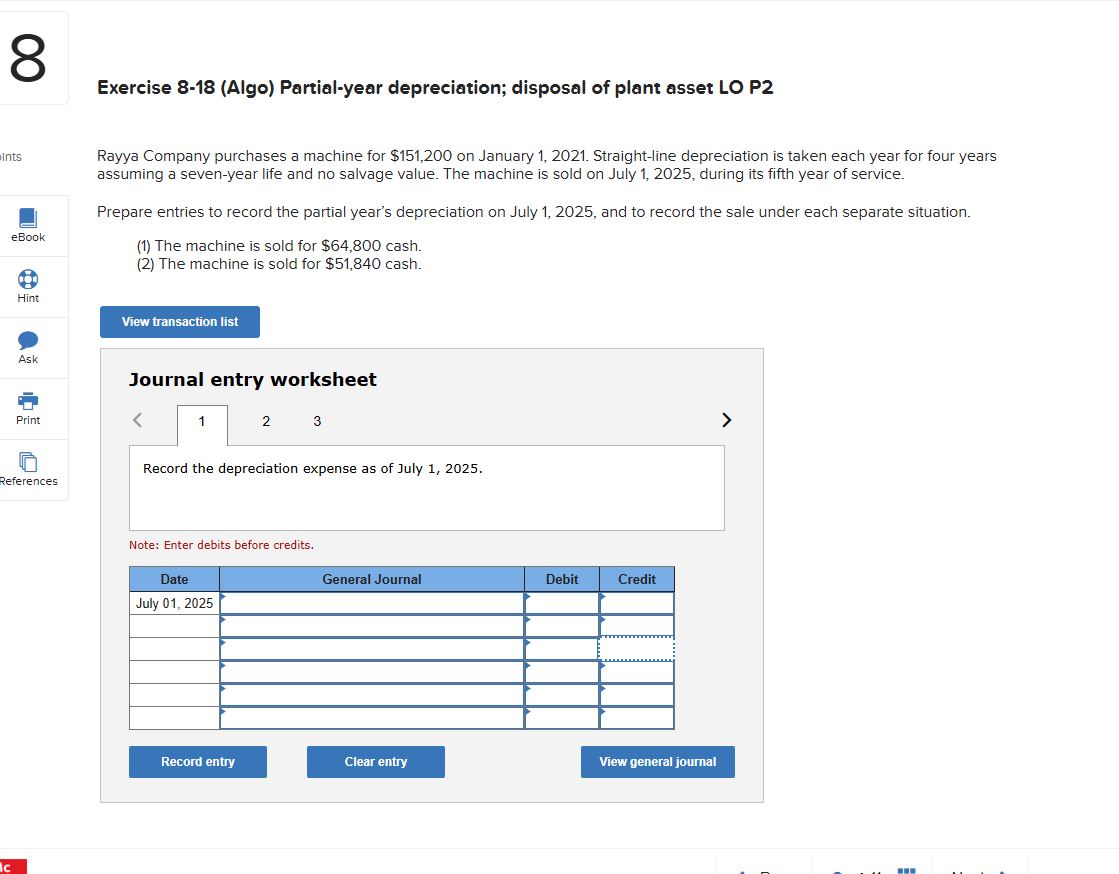This screenshot has height=874, width=1119.
Task: Select Credit cell in second row
Action: 637,626
